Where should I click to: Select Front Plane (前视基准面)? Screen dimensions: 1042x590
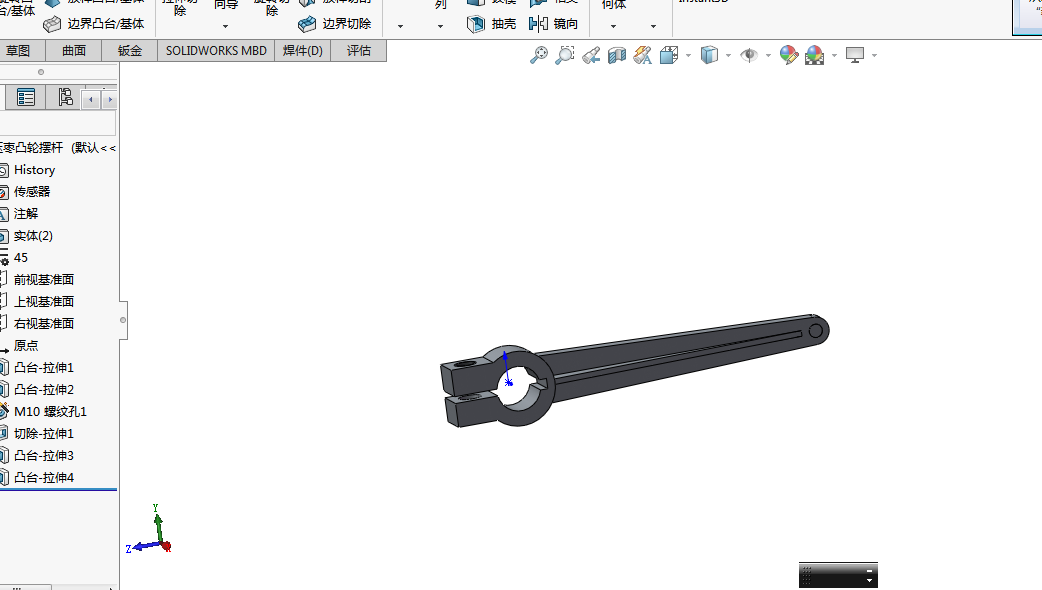pos(44,280)
